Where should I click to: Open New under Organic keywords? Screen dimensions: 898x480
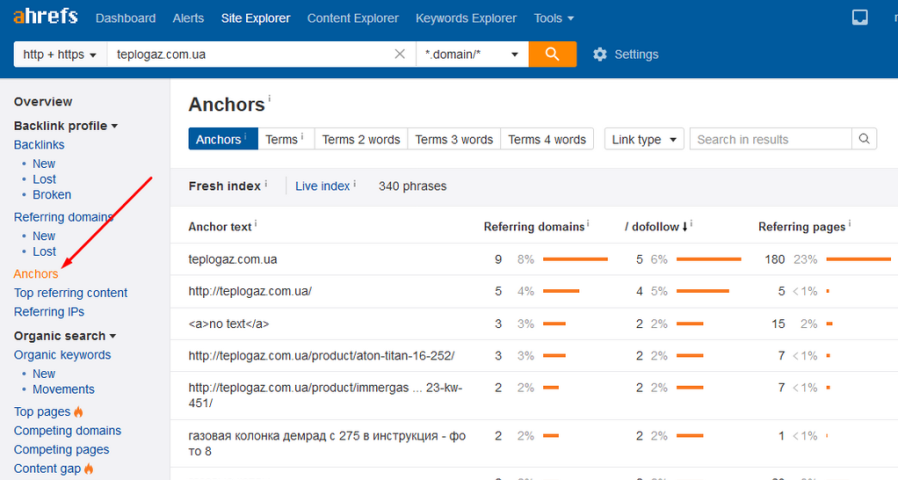44,374
